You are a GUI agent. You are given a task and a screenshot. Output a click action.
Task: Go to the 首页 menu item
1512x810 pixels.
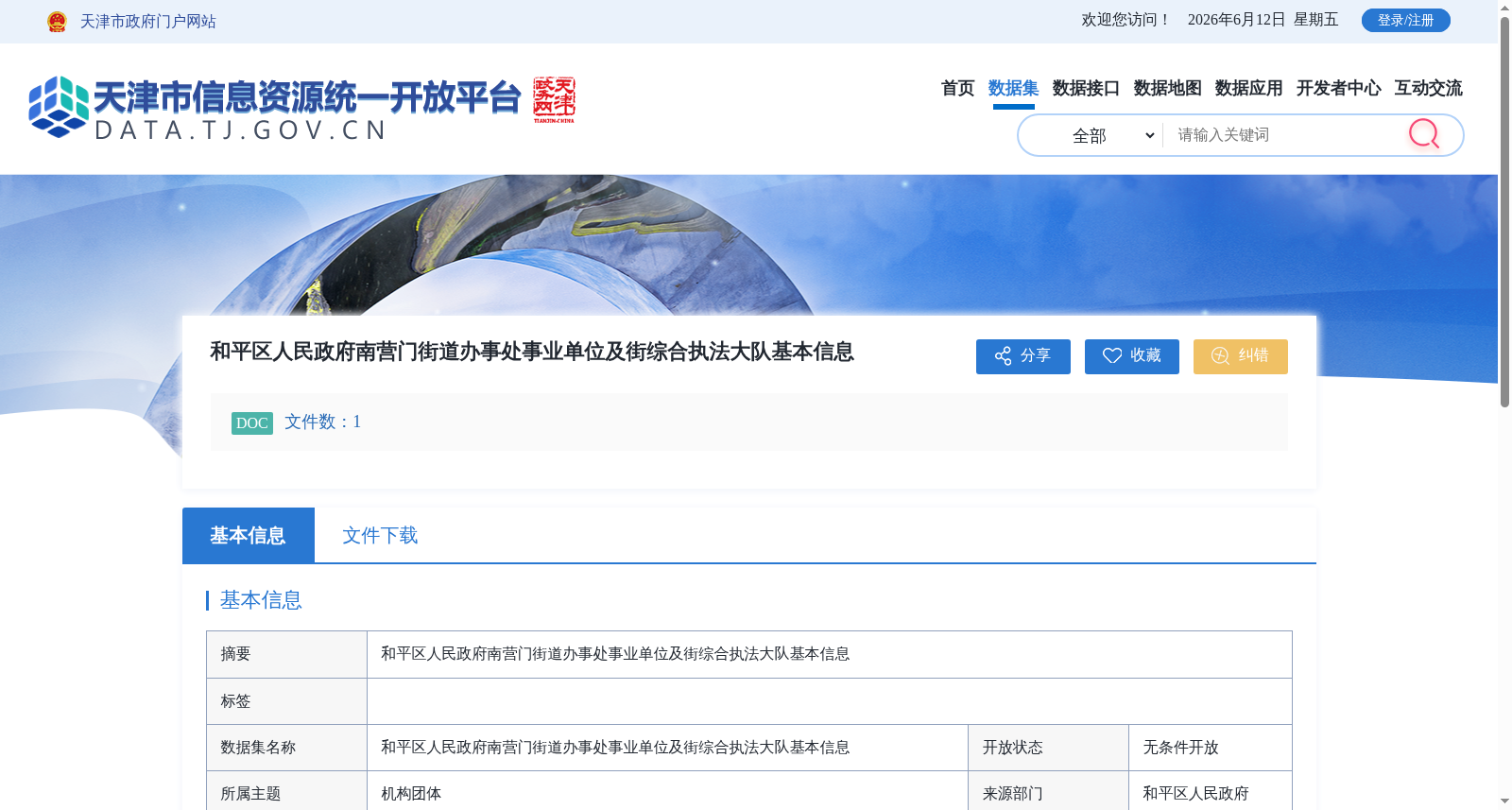[957, 88]
